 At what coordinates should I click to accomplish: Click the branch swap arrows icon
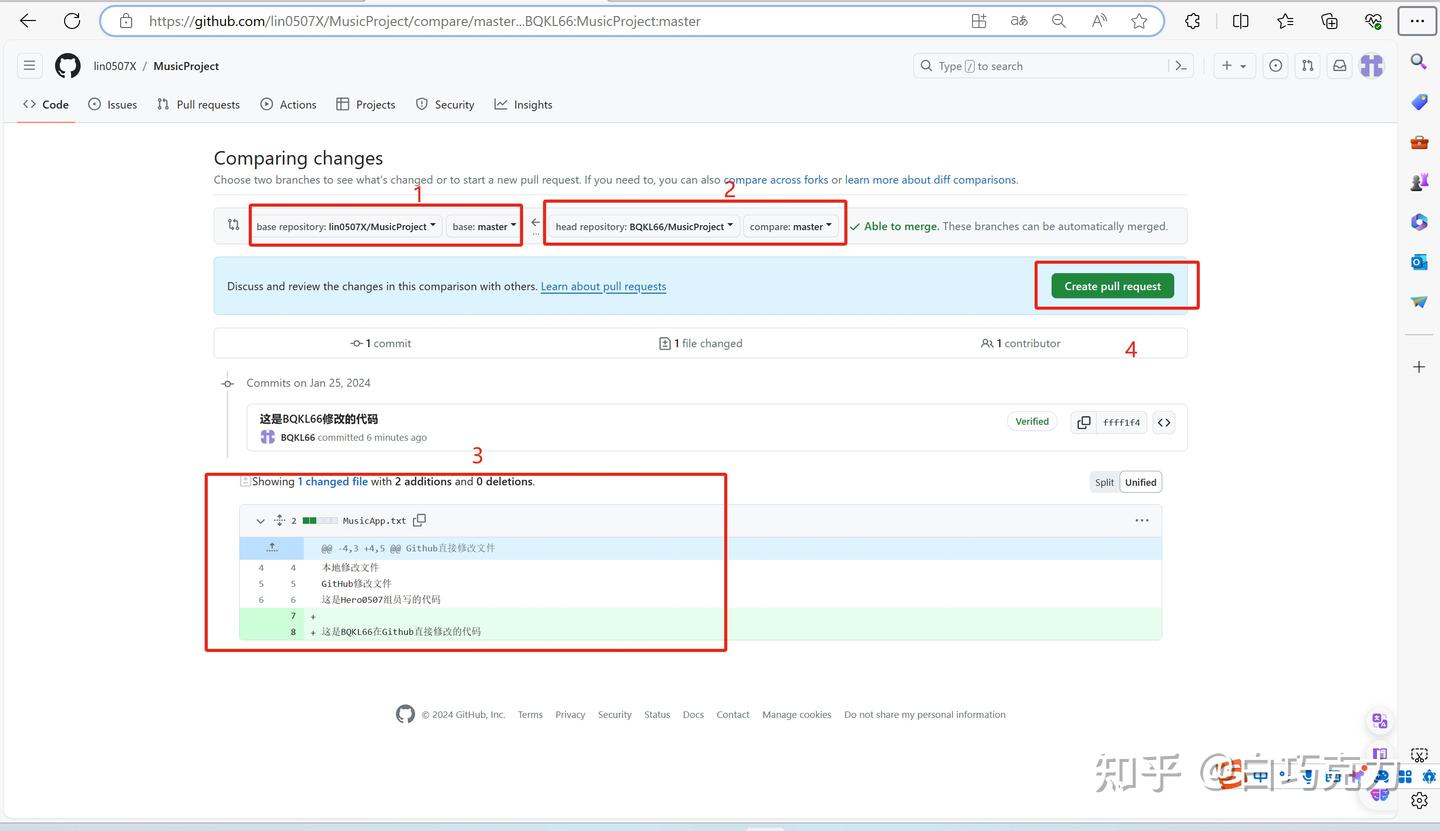point(230,225)
